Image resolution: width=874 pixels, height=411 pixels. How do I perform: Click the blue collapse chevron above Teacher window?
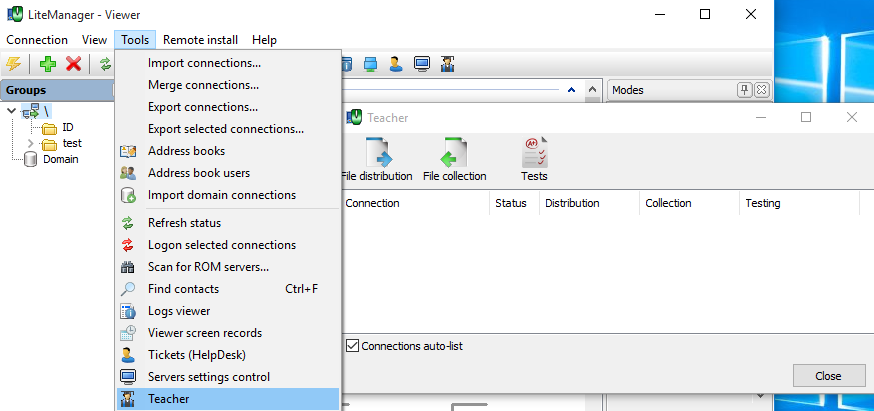point(571,90)
